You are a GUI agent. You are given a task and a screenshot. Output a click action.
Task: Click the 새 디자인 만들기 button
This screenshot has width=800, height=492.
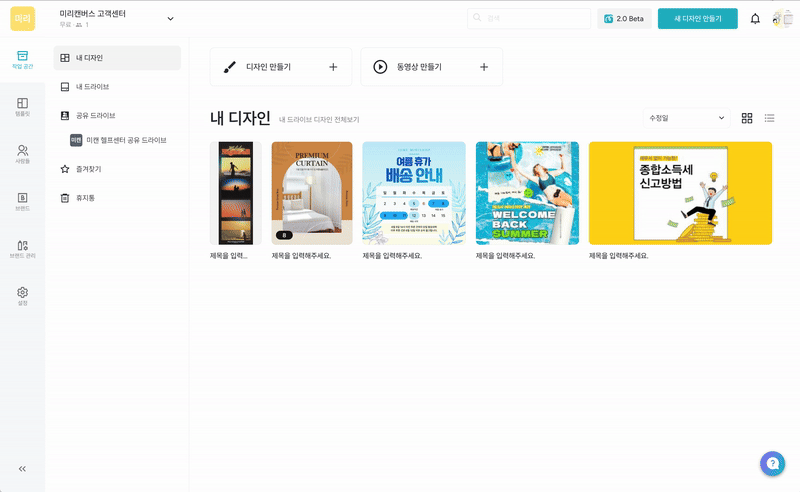tap(697, 19)
